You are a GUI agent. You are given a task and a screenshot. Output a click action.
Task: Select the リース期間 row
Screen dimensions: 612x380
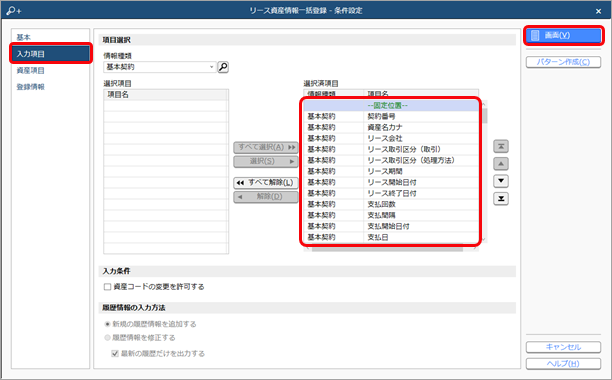tap(391, 171)
